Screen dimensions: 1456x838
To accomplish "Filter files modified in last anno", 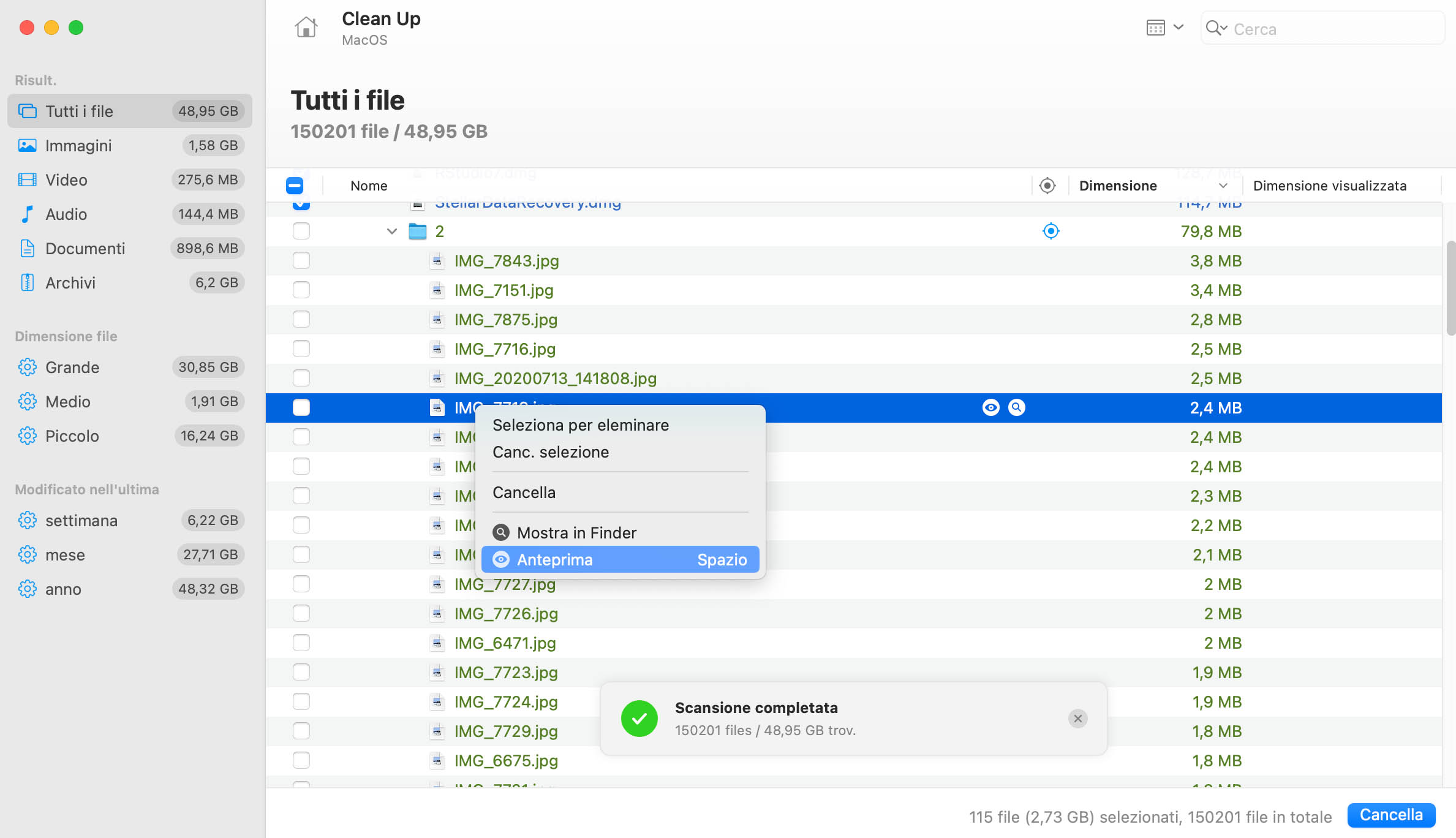I will [x=130, y=589].
